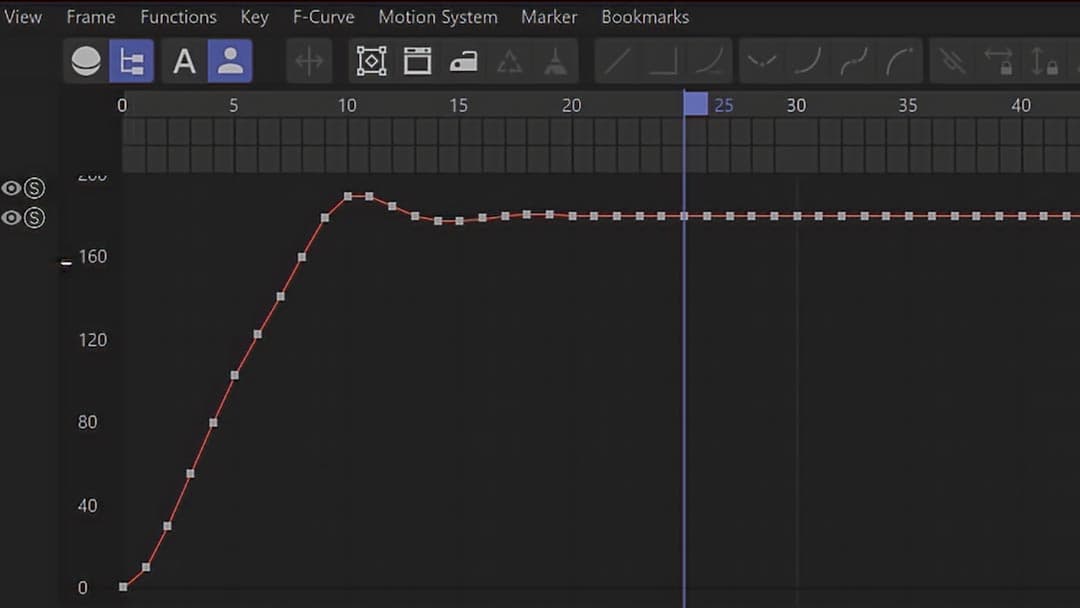Image resolution: width=1080 pixels, height=608 pixels.
Task: Click the window frame toolbar icon
Action: pos(417,62)
